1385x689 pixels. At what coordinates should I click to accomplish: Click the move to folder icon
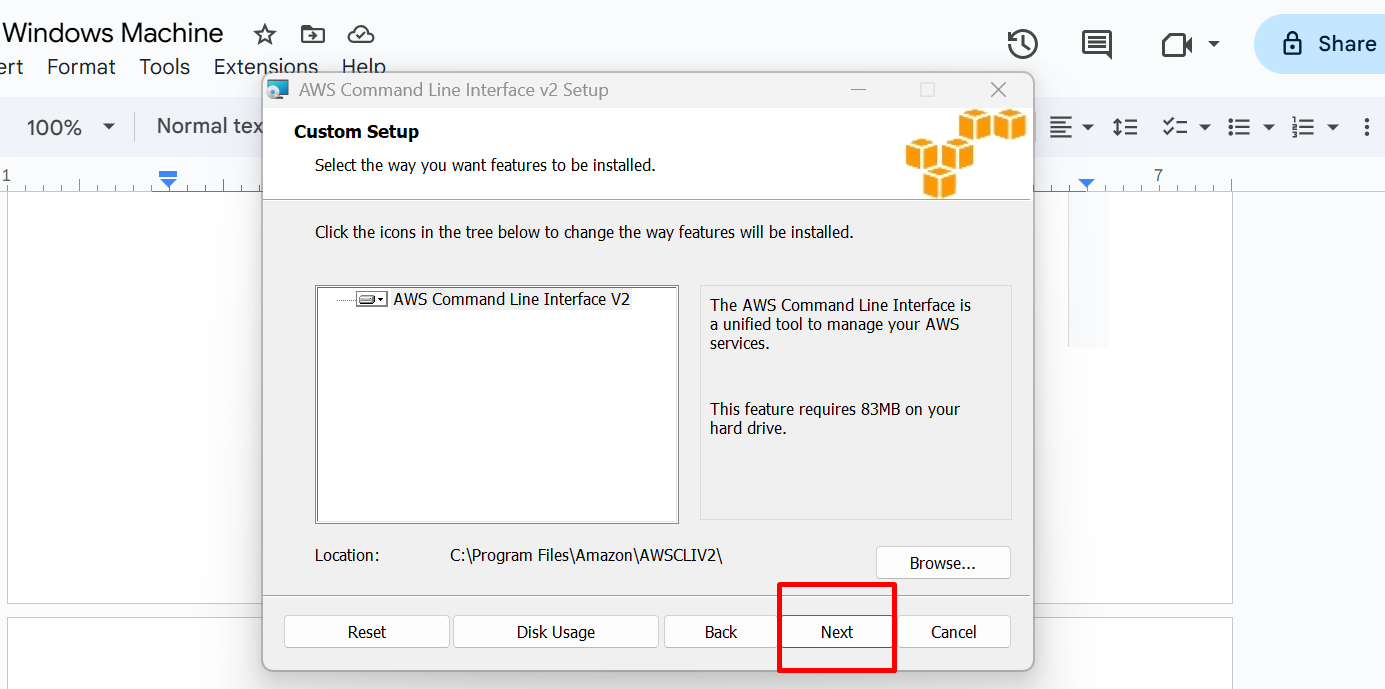click(313, 35)
